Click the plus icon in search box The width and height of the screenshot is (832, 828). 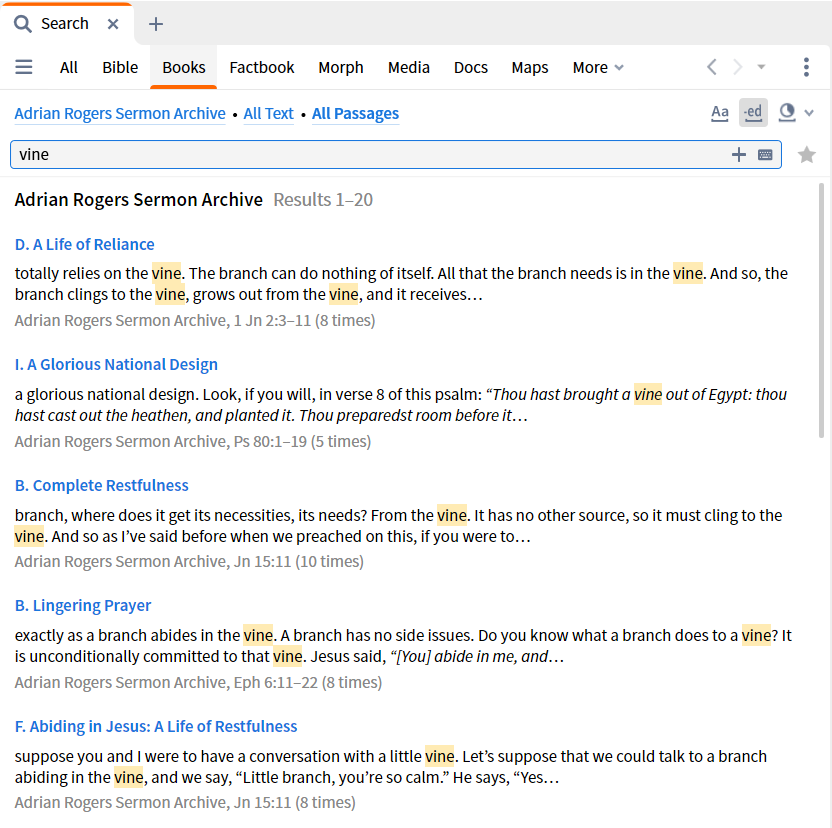[x=739, y=154]
